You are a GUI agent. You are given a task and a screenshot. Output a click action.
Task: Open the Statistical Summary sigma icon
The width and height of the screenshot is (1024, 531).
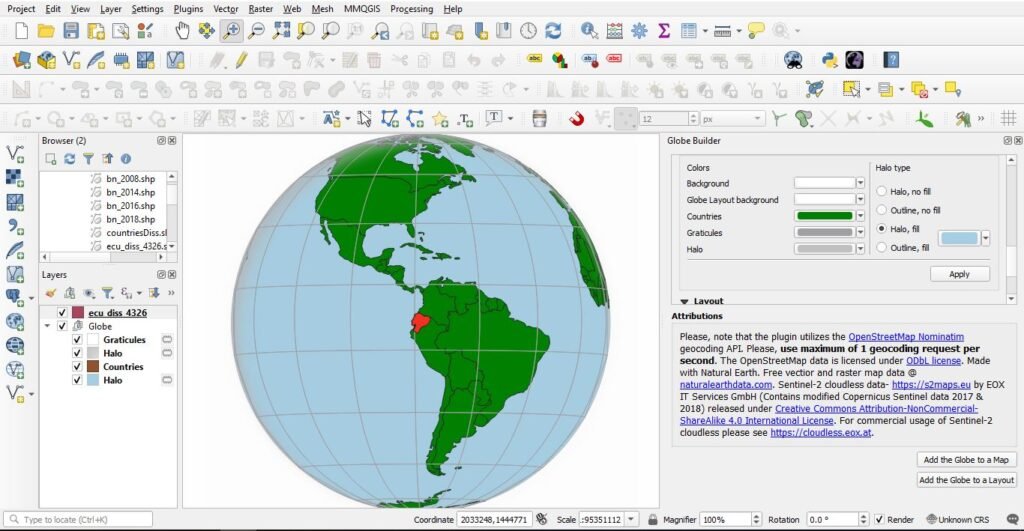click(663, 31)
